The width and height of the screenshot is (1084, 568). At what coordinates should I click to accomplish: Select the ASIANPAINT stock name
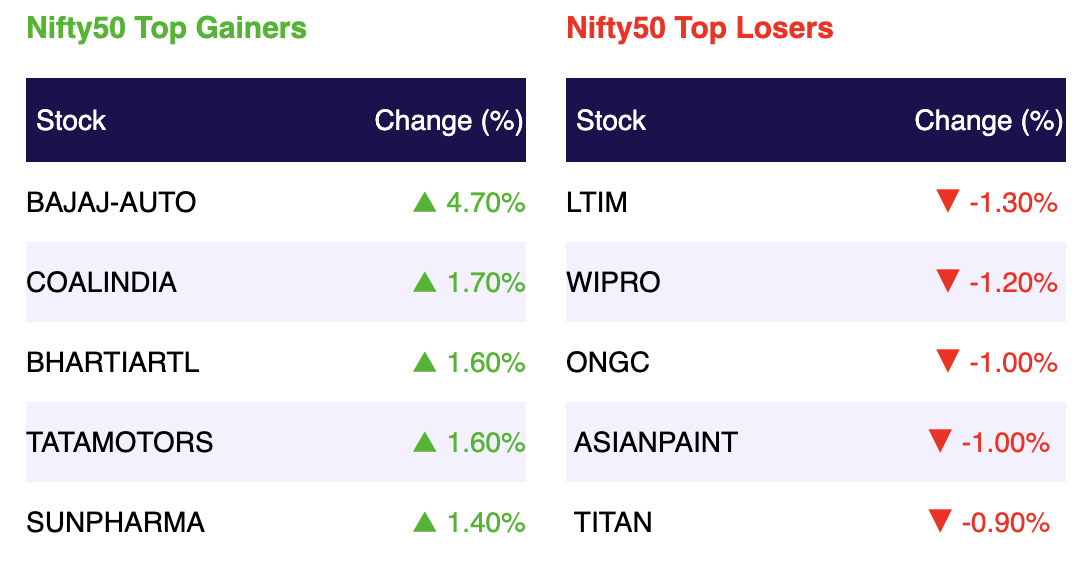point(656,442)
